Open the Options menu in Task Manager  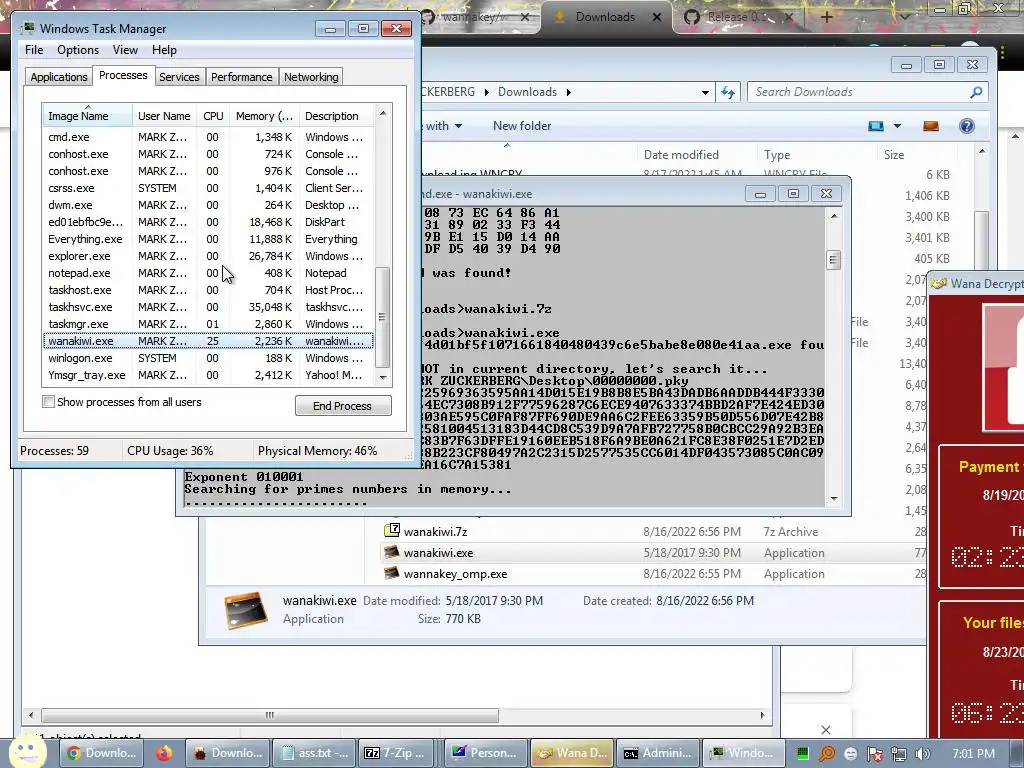click(x=78, y=50)
